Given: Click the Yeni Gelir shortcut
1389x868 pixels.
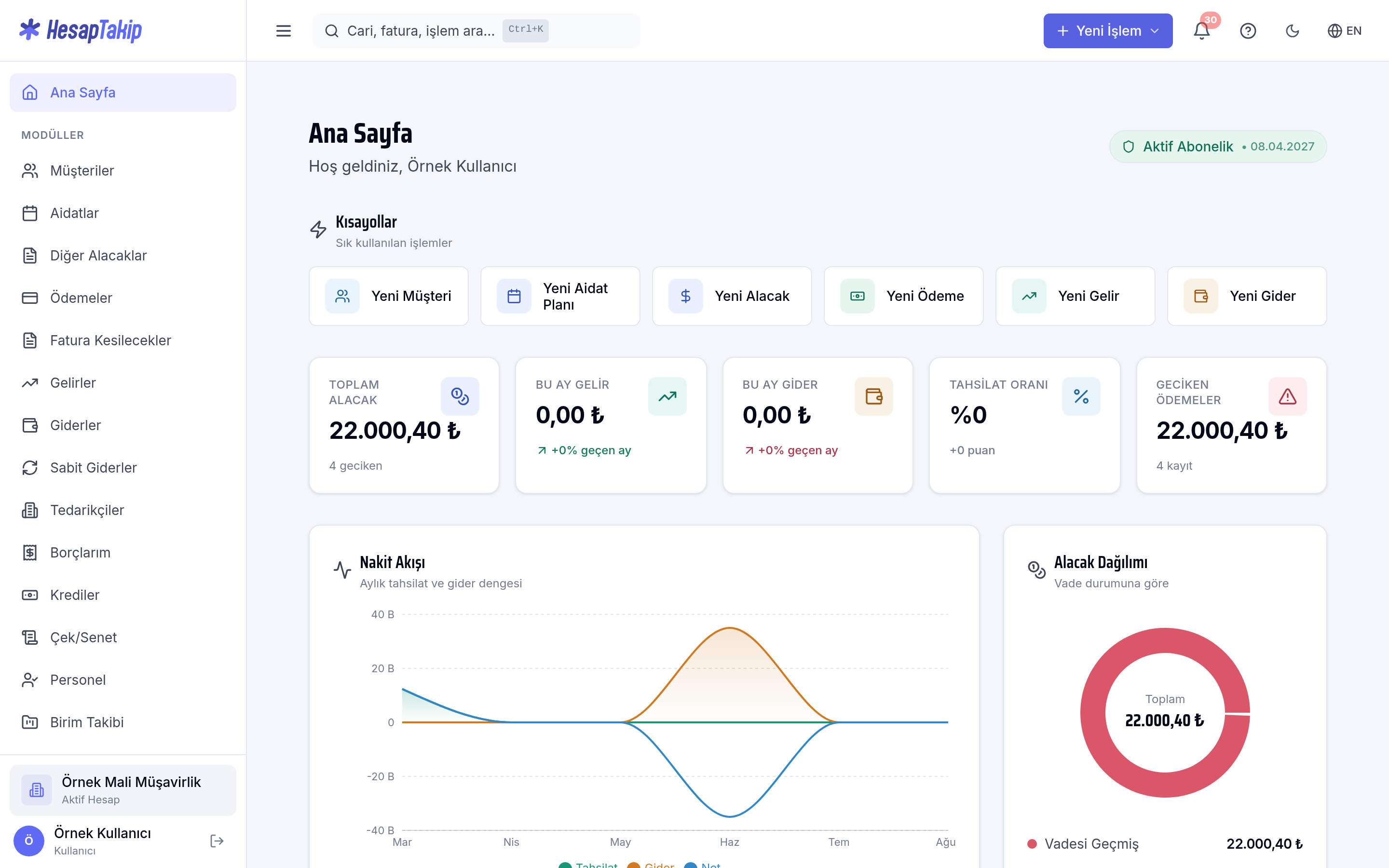Looking at the screenshot, I should 1075,296.
